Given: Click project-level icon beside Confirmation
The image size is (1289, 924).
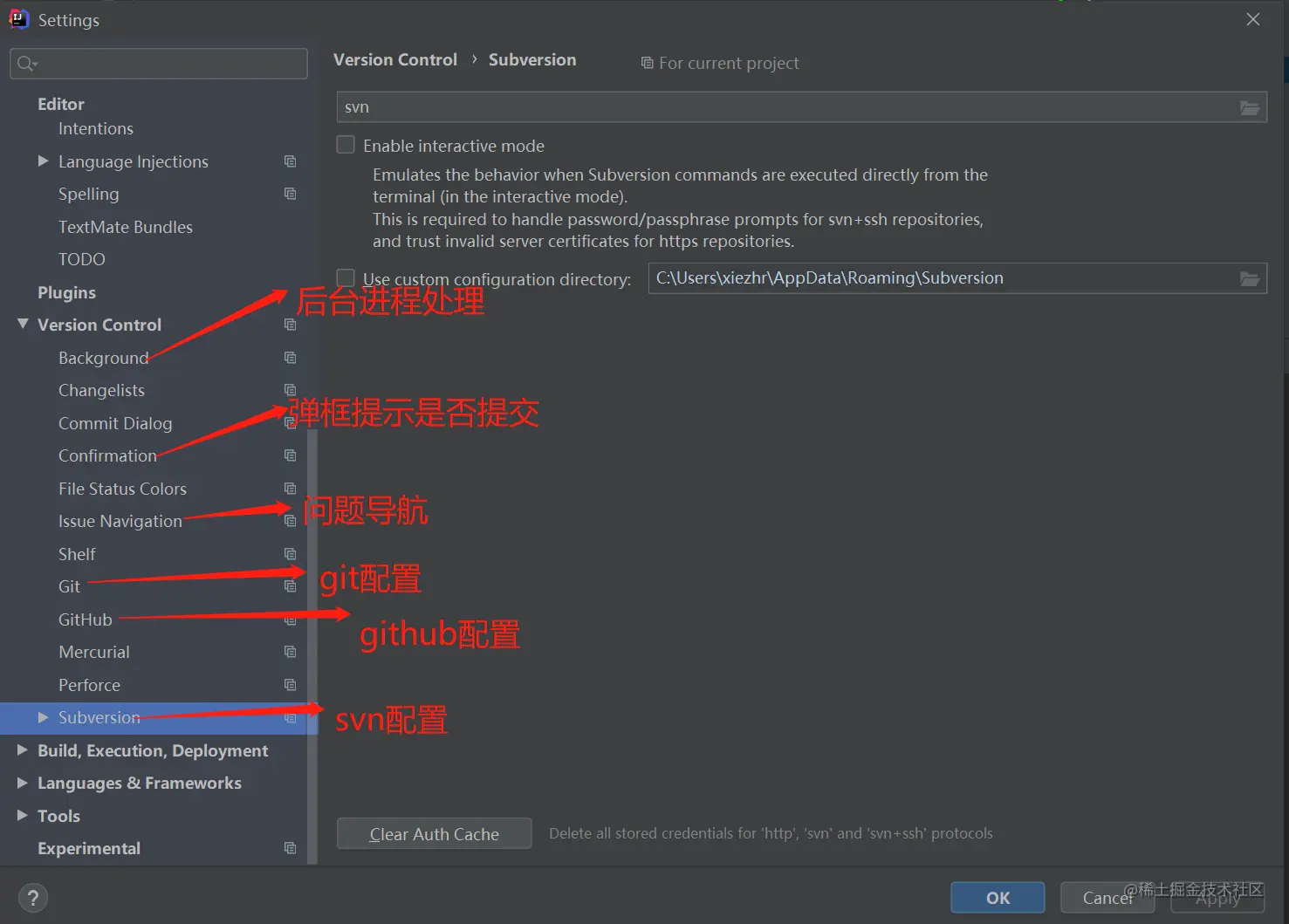Looking at the screenshot, I should coord(291,455).
